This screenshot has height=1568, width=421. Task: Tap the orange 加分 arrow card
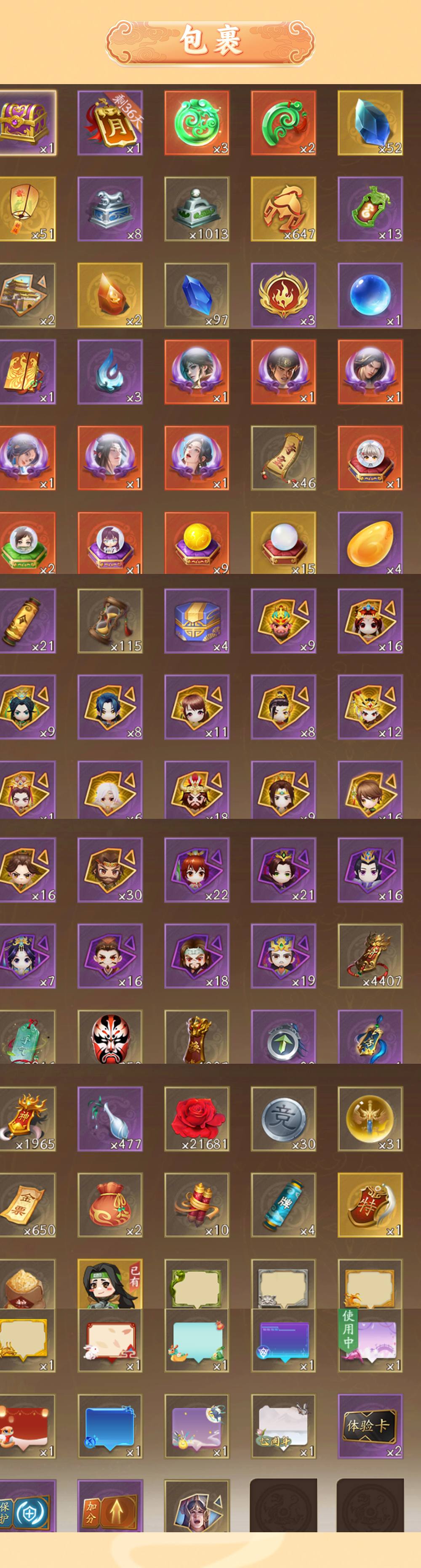(x=110, y=1506)
